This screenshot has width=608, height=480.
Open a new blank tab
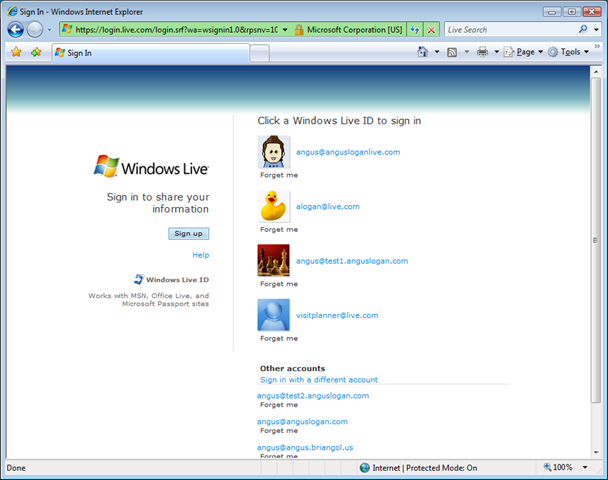point(259,53)
